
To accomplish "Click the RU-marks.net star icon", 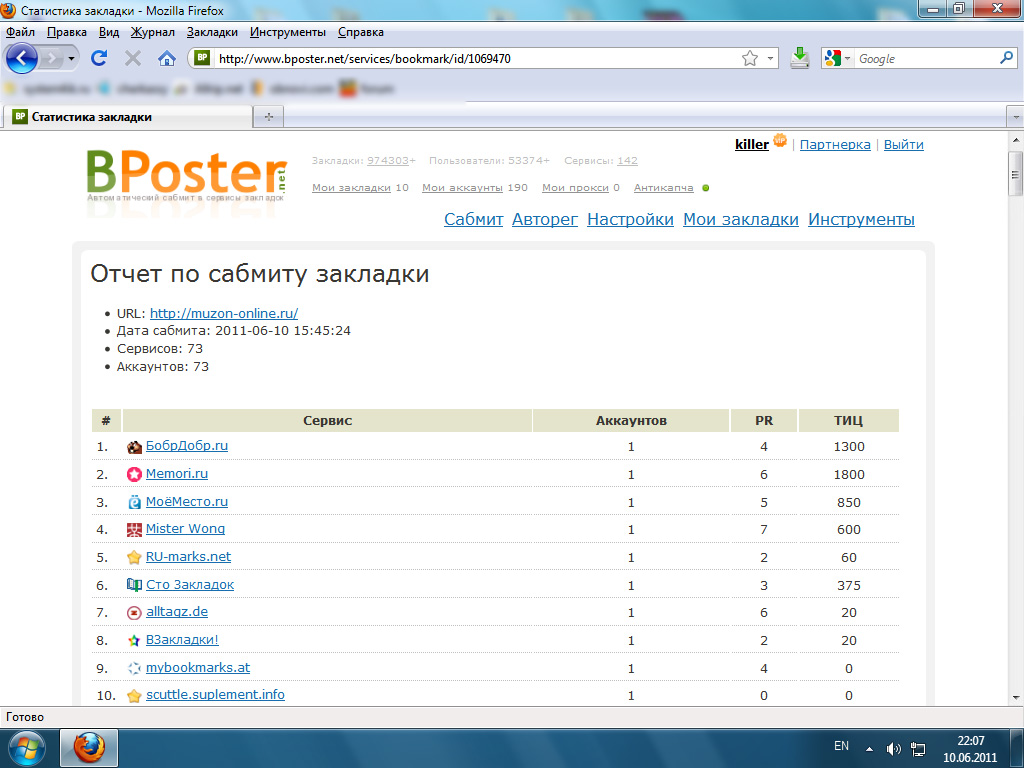I will [x=134, y=557].
